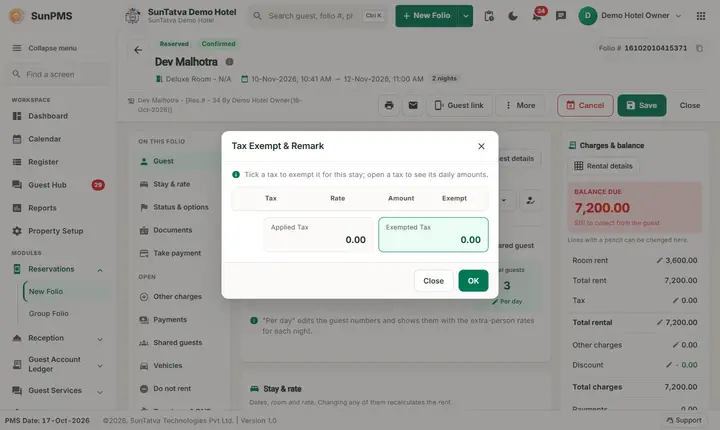Viewport: 720px width, 430px height.
Task: Click the Close link in folio header
Action: 690,105
